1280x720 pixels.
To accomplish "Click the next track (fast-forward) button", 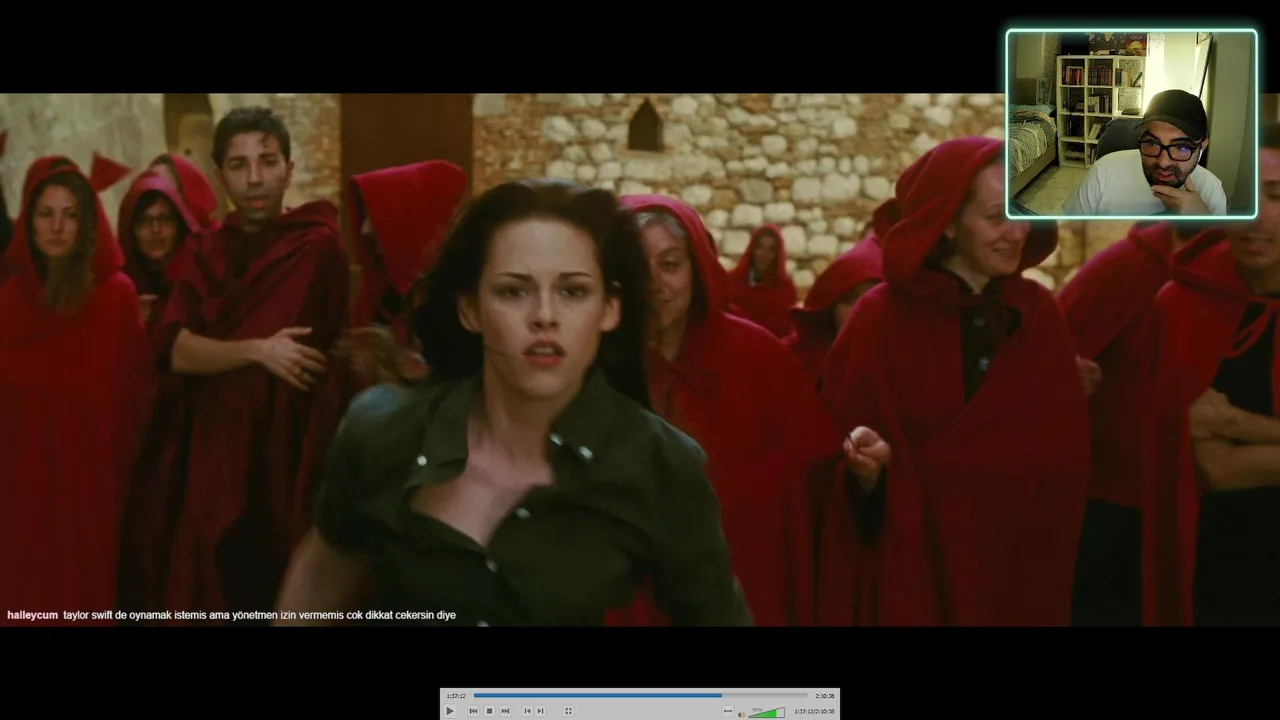I will pyautogui.click(x=505, y=711).
